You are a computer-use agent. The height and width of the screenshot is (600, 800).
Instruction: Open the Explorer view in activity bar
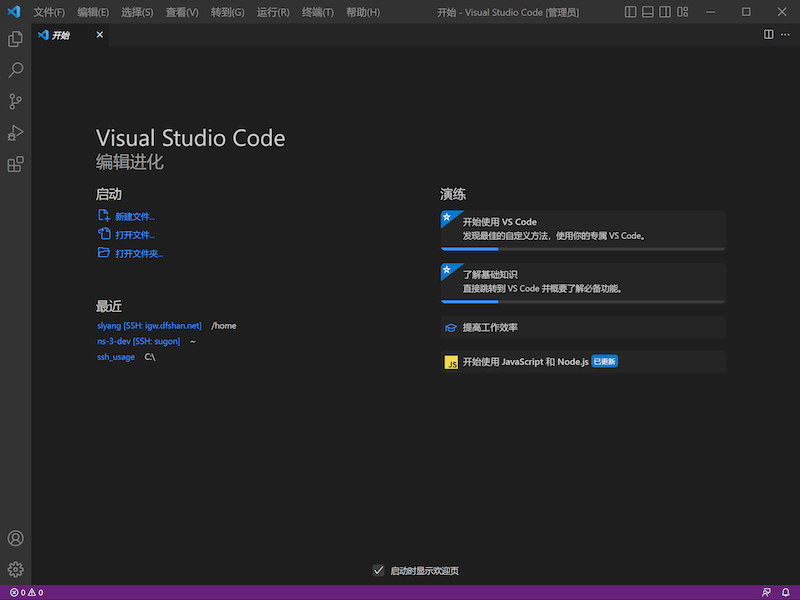[15, 39]
